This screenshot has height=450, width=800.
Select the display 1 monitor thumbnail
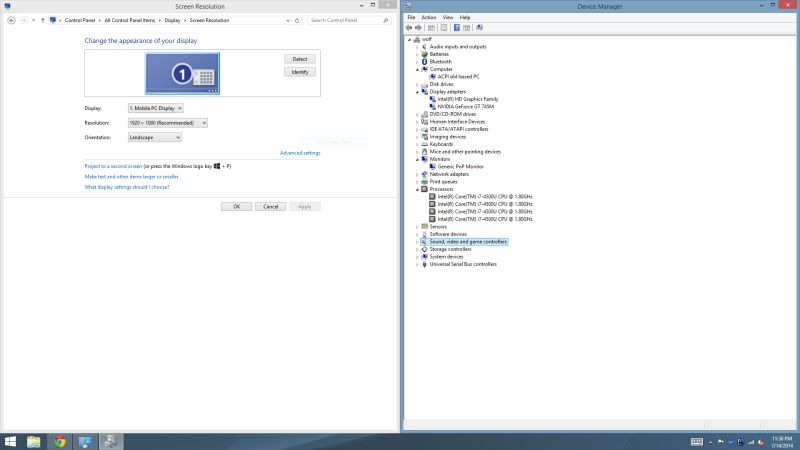click(x=182, y=73)
